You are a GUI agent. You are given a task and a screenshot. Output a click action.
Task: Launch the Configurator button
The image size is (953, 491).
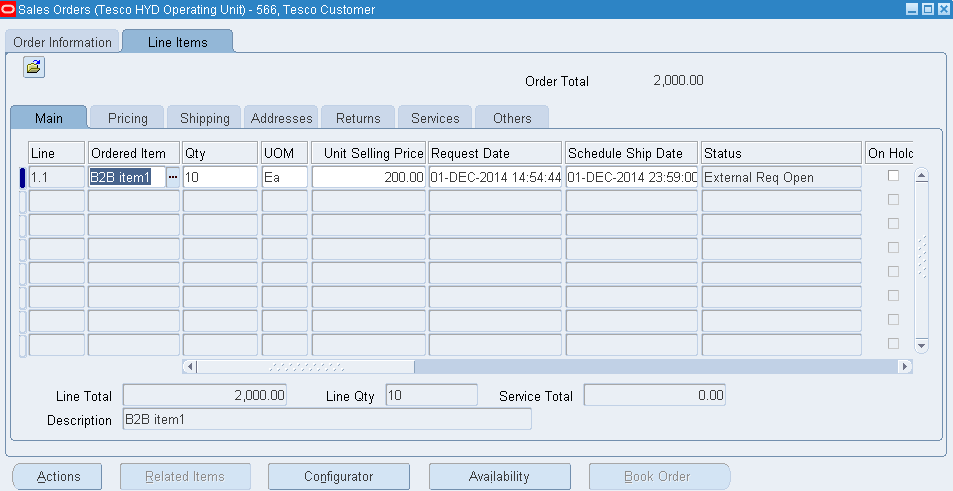[x=339, y=476]
